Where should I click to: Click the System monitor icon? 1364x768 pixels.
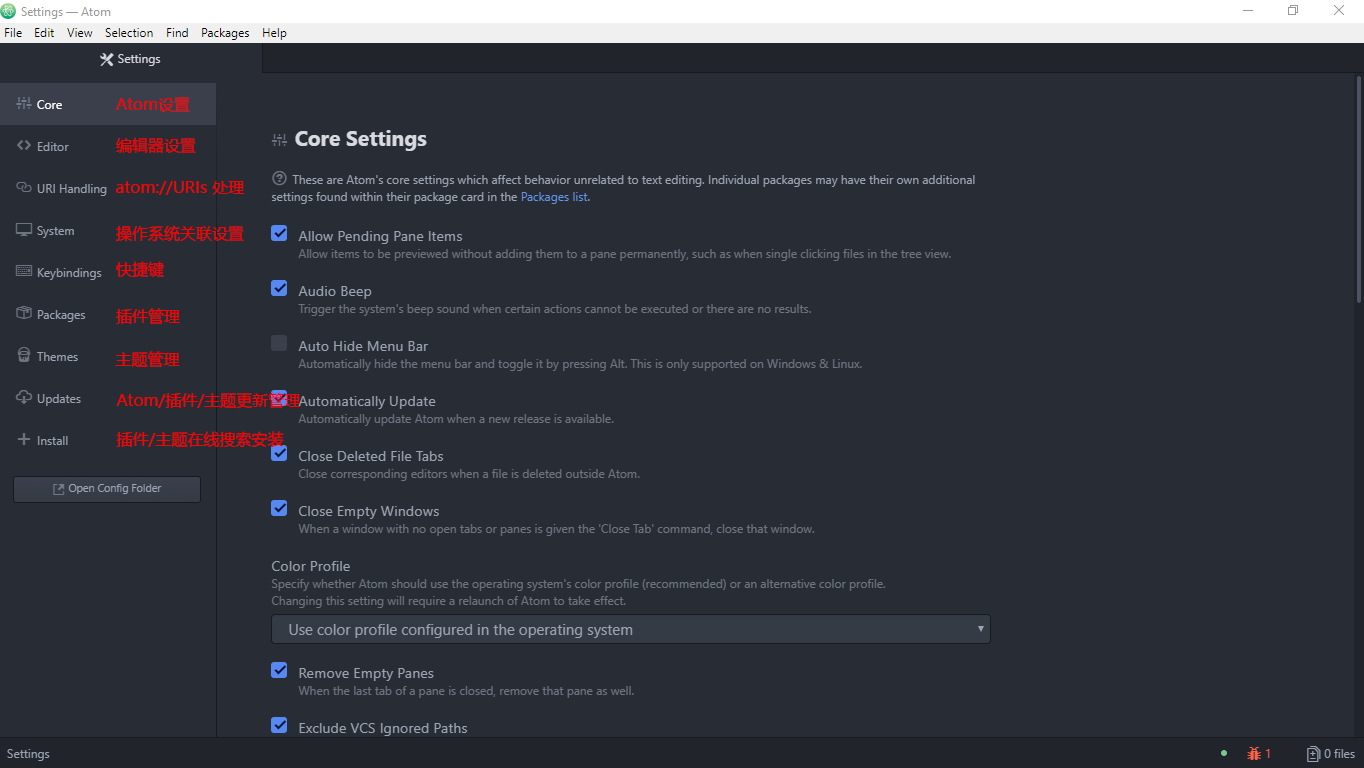pyautogui.click(x=24, y=230)
